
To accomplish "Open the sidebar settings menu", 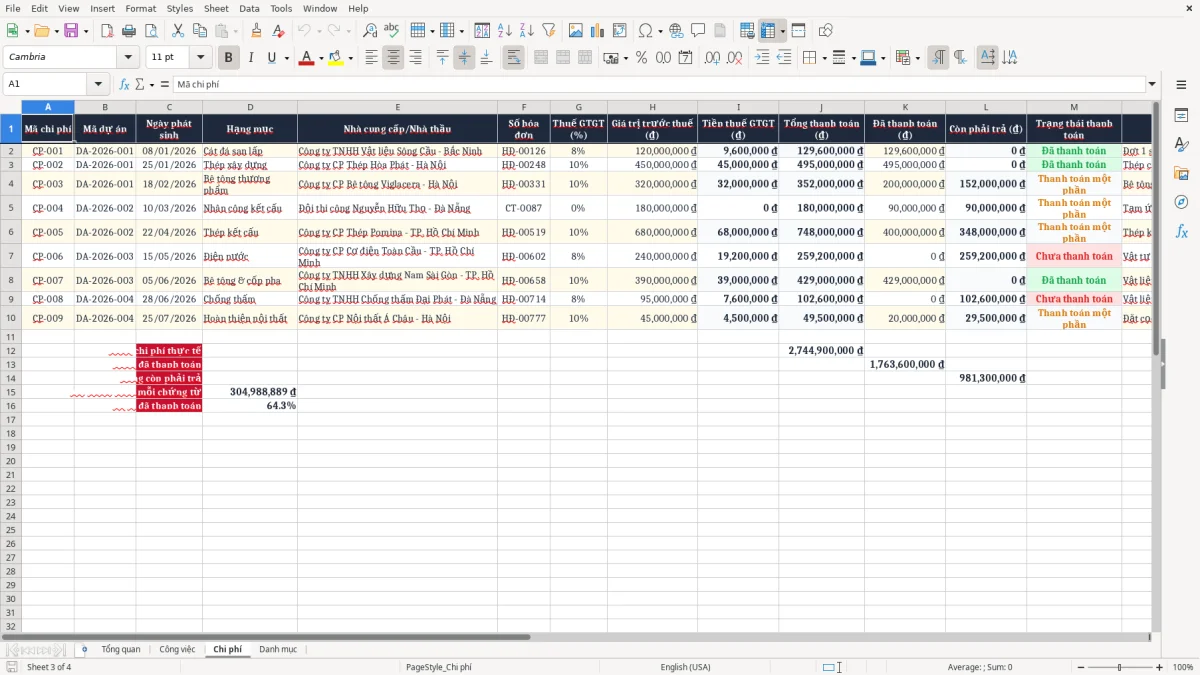I will tap(1181, 85).
